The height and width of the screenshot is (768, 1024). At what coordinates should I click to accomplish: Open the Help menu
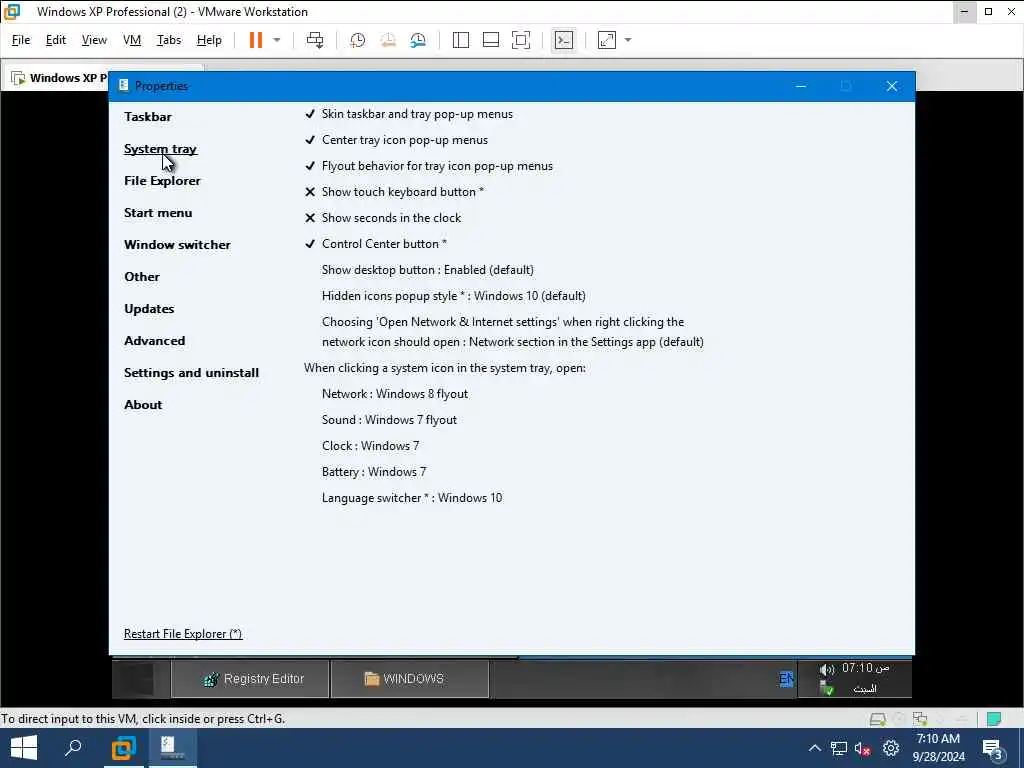pyautogui.click(x=209, y=40)
